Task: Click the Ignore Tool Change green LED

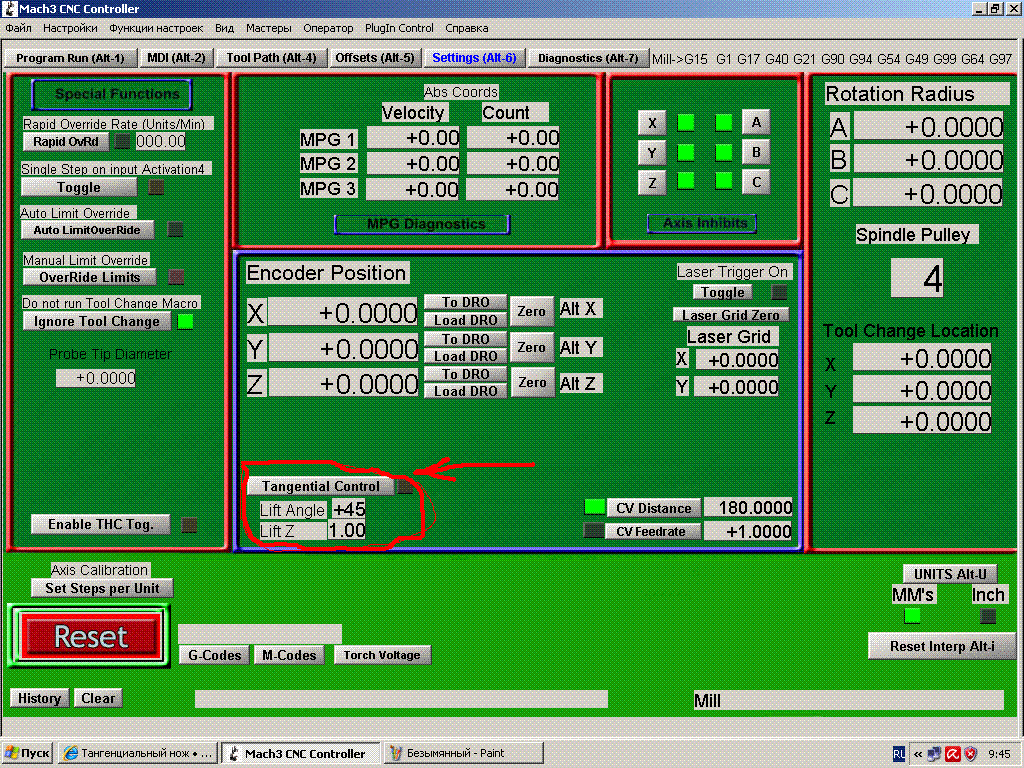Action: point(185,321)
